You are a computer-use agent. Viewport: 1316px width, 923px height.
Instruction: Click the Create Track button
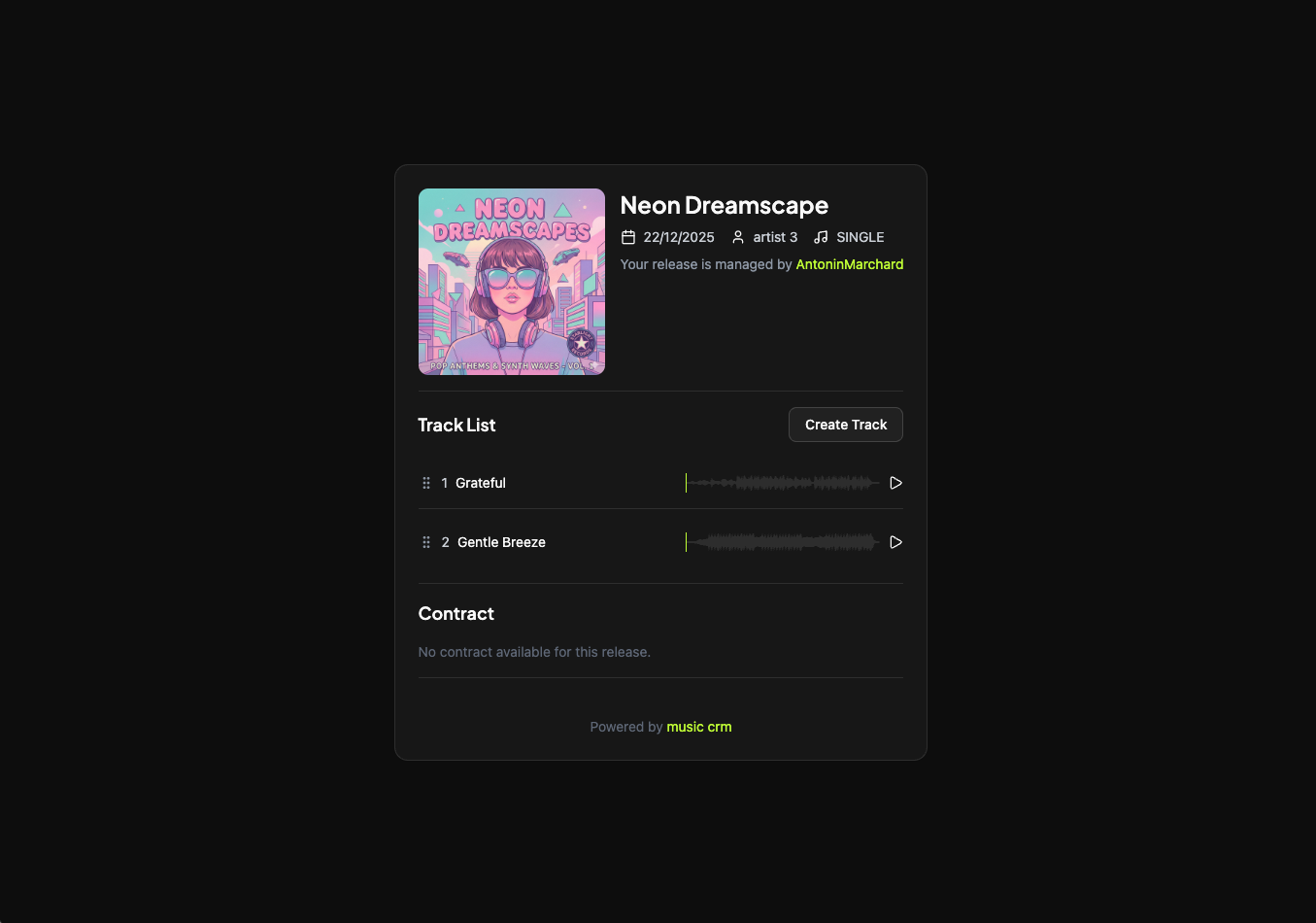(x=845, y=425)
